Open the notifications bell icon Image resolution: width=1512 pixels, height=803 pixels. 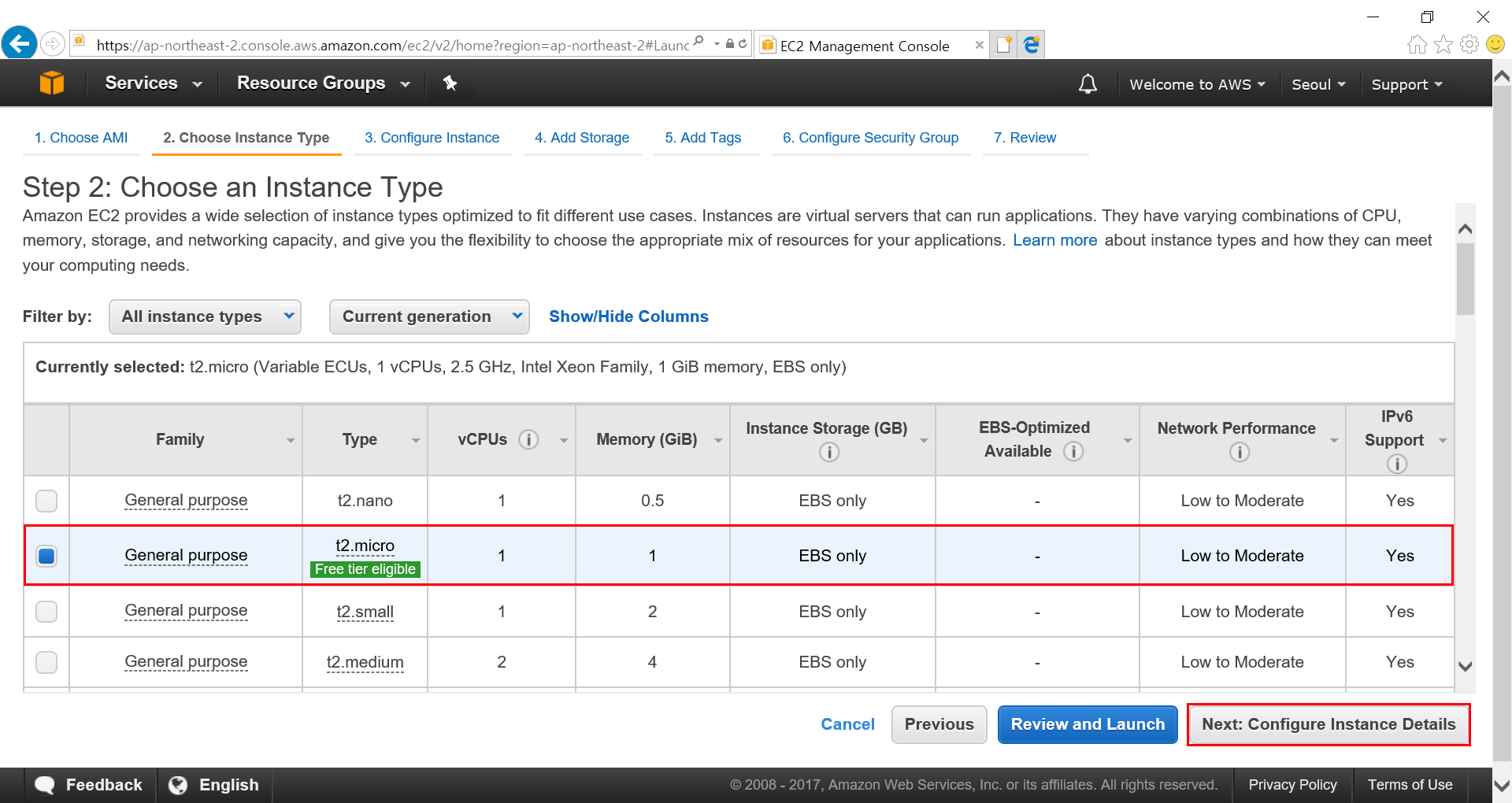1088,83
